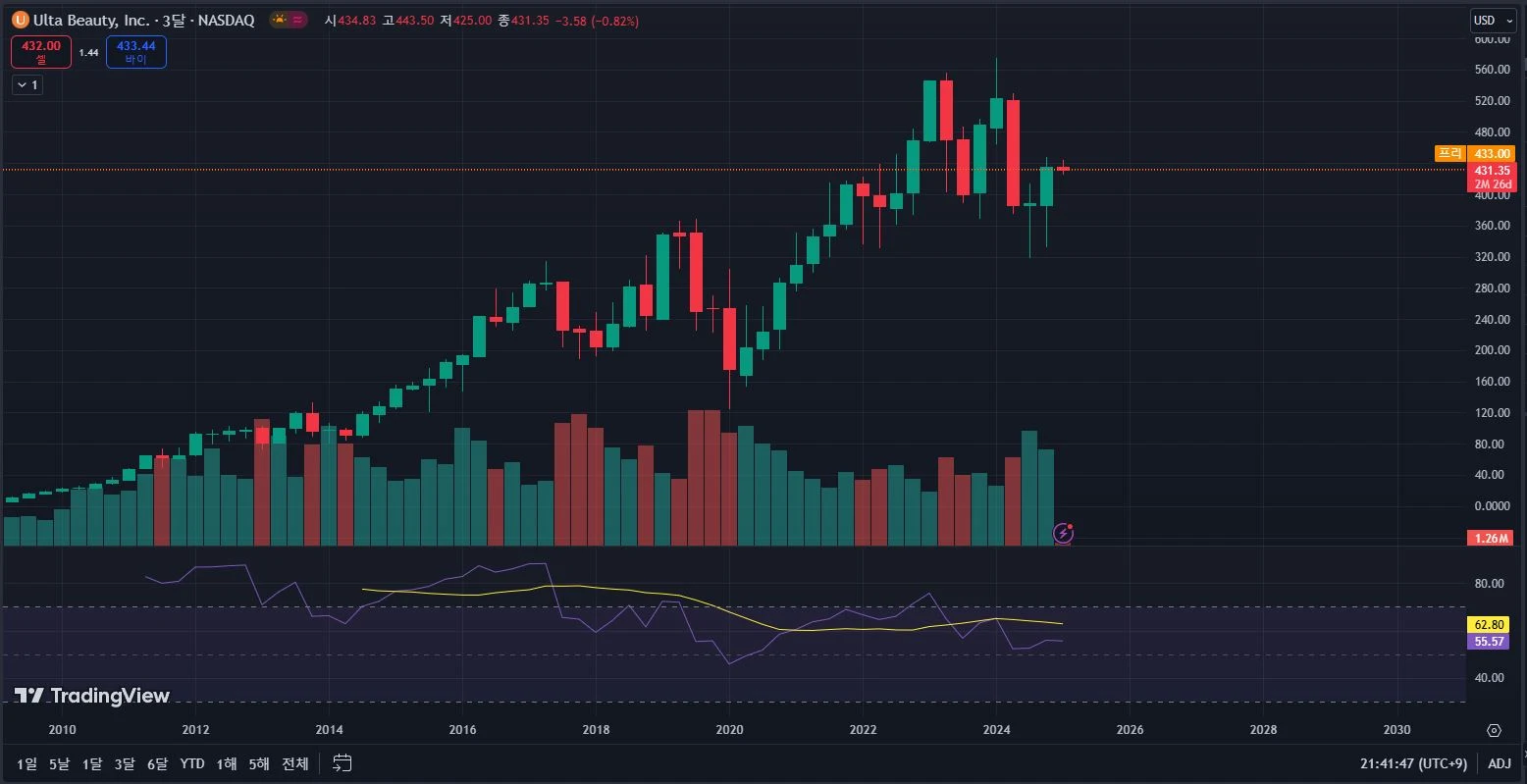The height and width of the screenshot is (784, 1527).
Task: Click the pink delayed-data wave icon
Action: pos(298,20)
